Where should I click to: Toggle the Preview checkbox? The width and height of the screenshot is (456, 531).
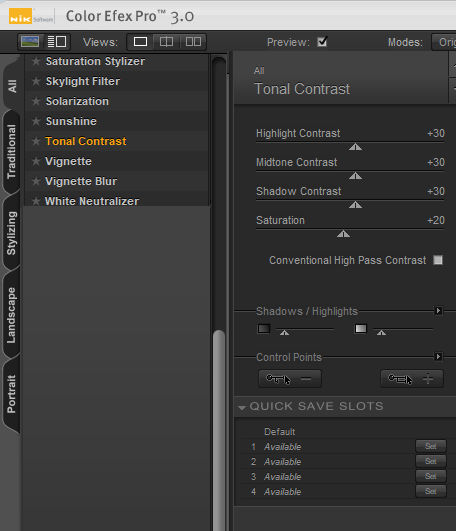(322, 42)
